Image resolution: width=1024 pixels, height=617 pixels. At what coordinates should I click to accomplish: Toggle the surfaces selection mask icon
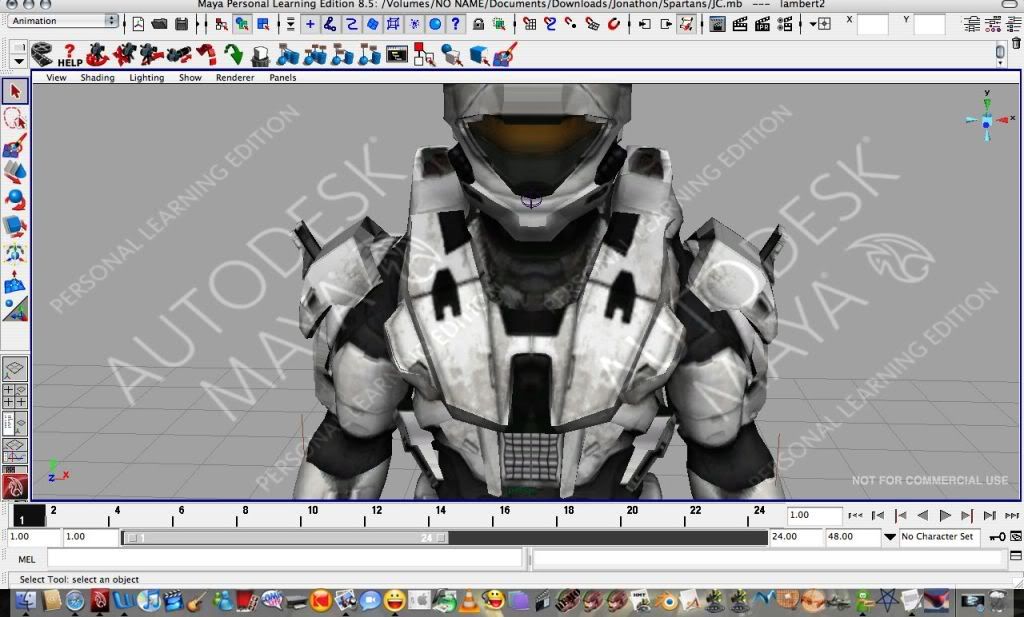[372, 24]
